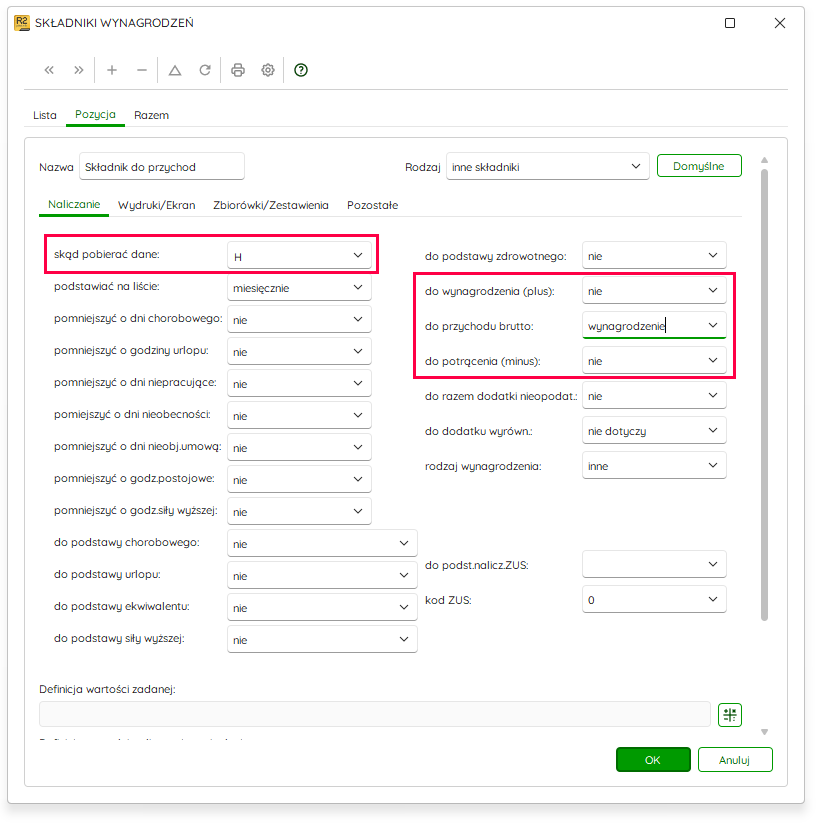Viewport: 823px width, 827px height.
Task: Go to previous record with double-left arrows
Action: click(x=49, y=70)
